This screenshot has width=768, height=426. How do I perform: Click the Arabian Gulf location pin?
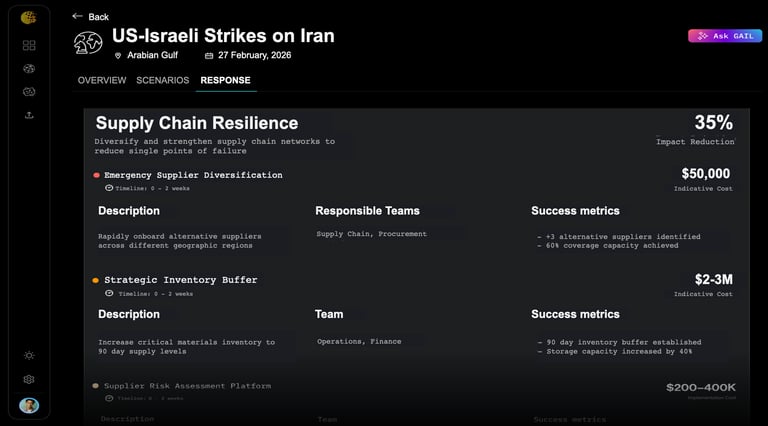pyautogui.click(x=118, y=56)
